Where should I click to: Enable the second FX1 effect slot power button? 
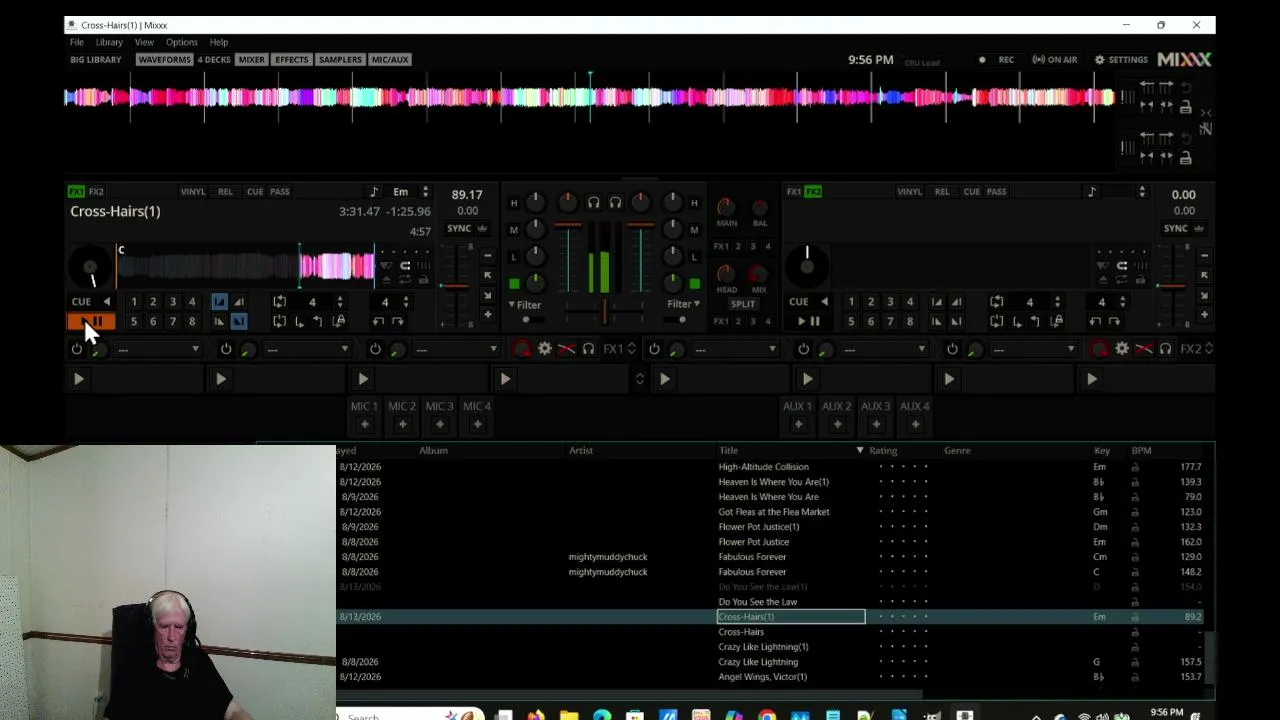226,349
